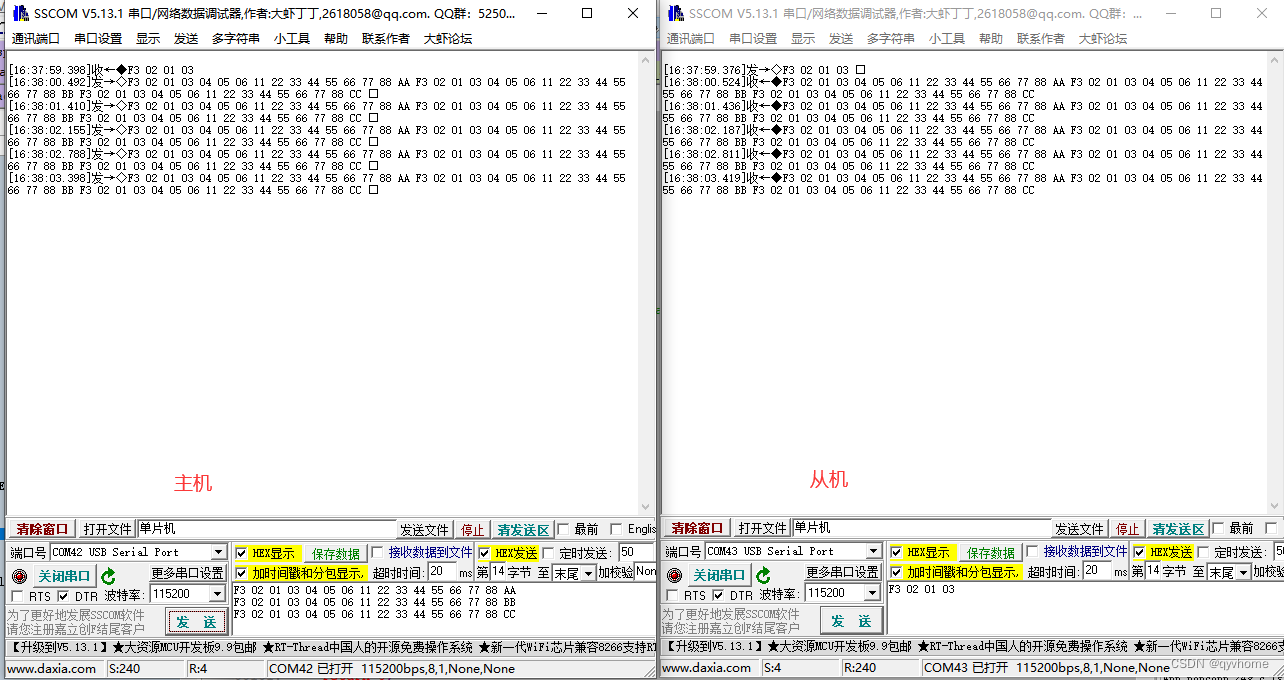Click 清发送区 button in COM43 window
The width and height of the screenshot is (1284, 680).
tap(1178, 529)
